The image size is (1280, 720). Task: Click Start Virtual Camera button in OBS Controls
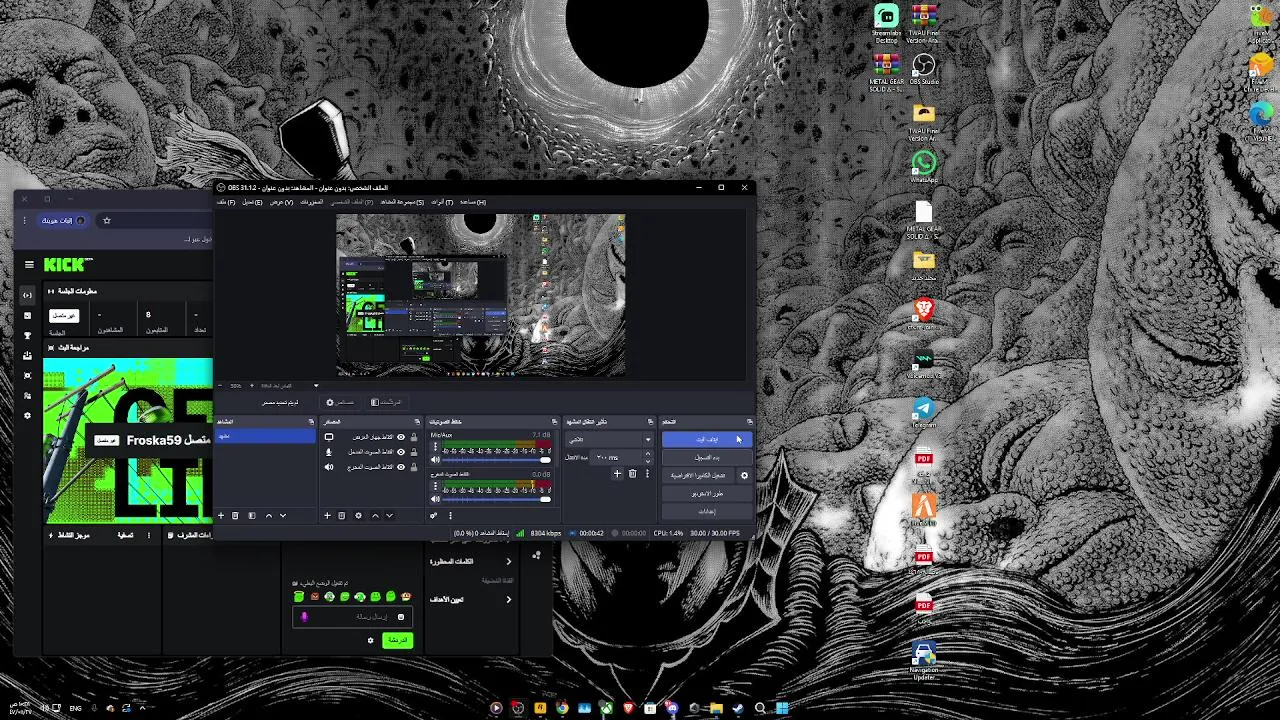[x=698, y=476]
